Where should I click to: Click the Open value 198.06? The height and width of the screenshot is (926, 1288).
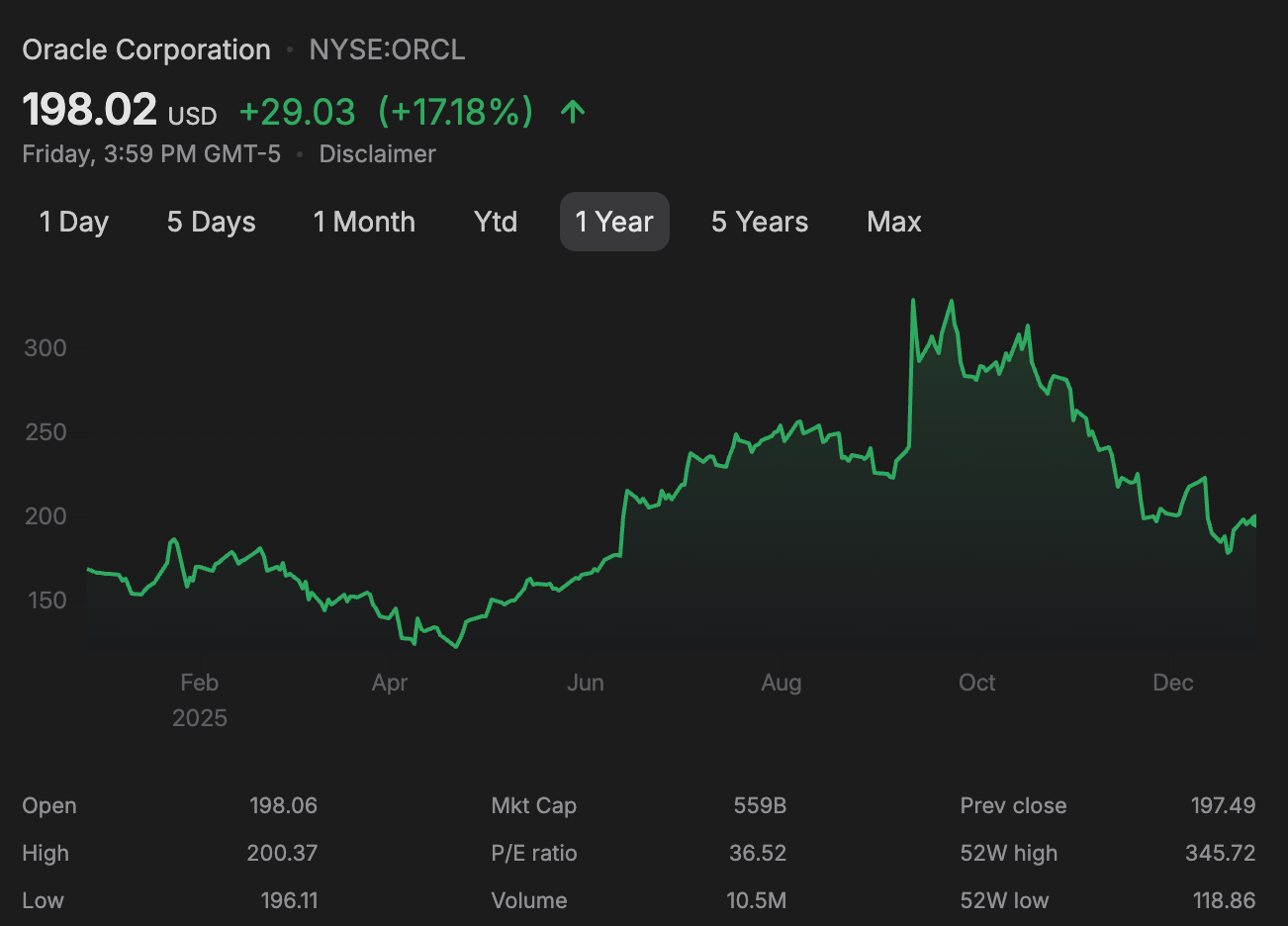(283, 805)
